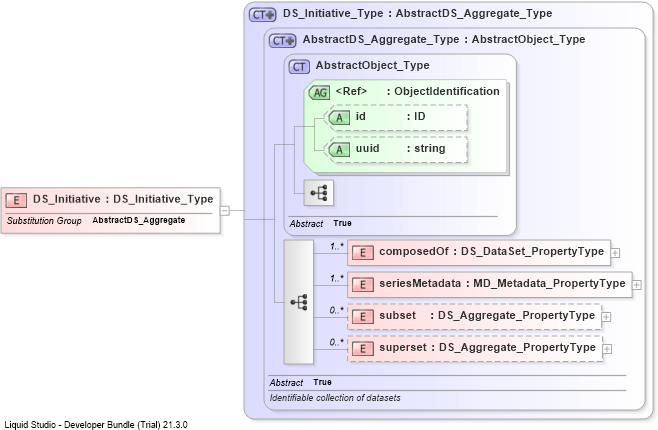658x430 pixels.
Task: Click 'subset : DS_Aggregate_PropertyType' text
Action: click(x=487, y=315)
